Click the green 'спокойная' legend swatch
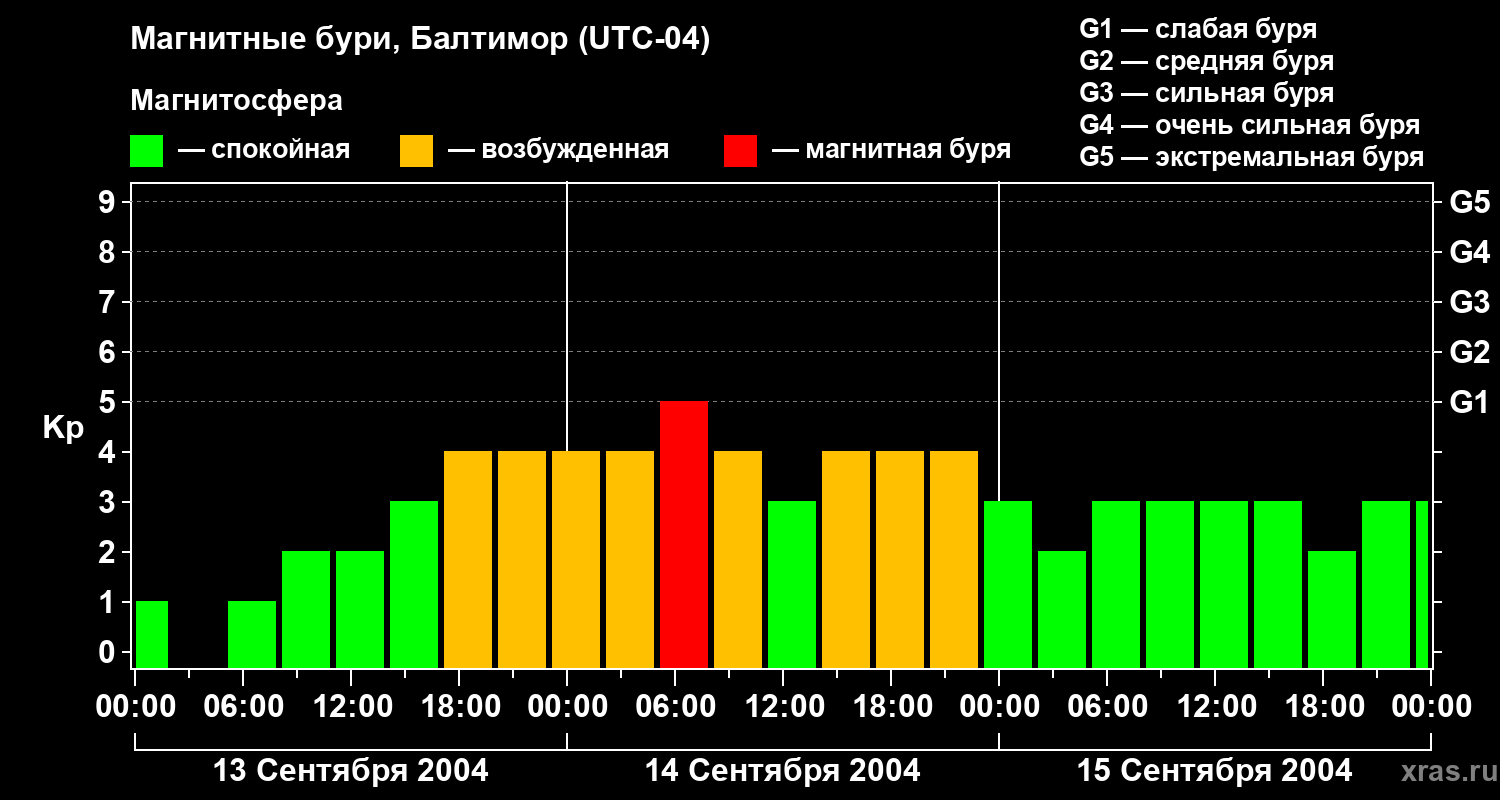 tap(147, 151)
